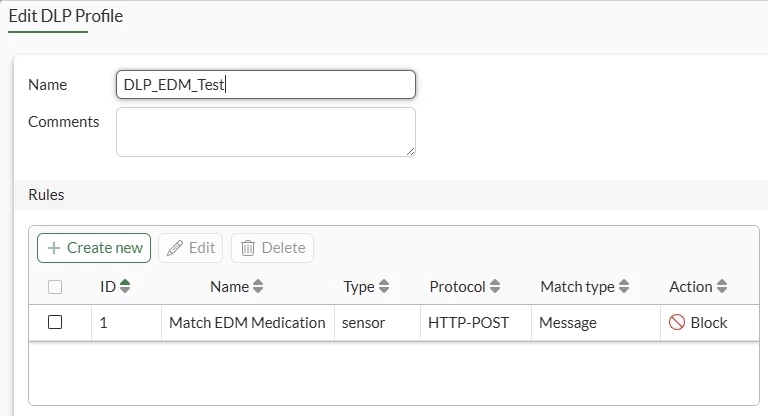Sort rules by Type column arrows

[384, 286]
